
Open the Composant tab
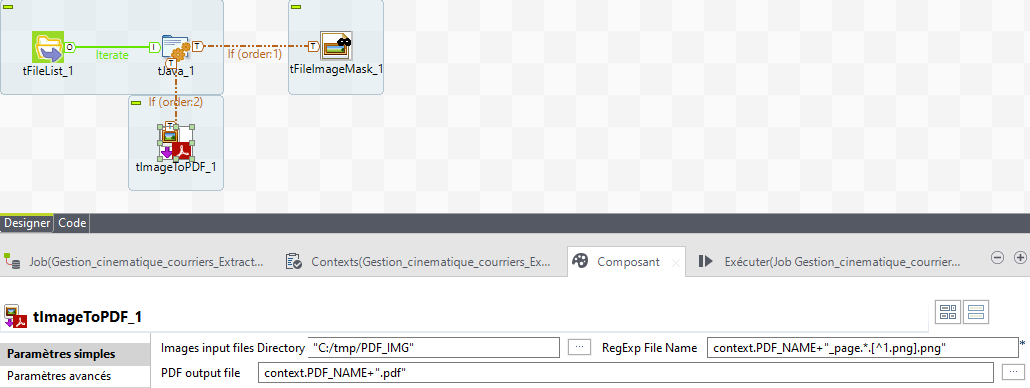tap(627, 261)
